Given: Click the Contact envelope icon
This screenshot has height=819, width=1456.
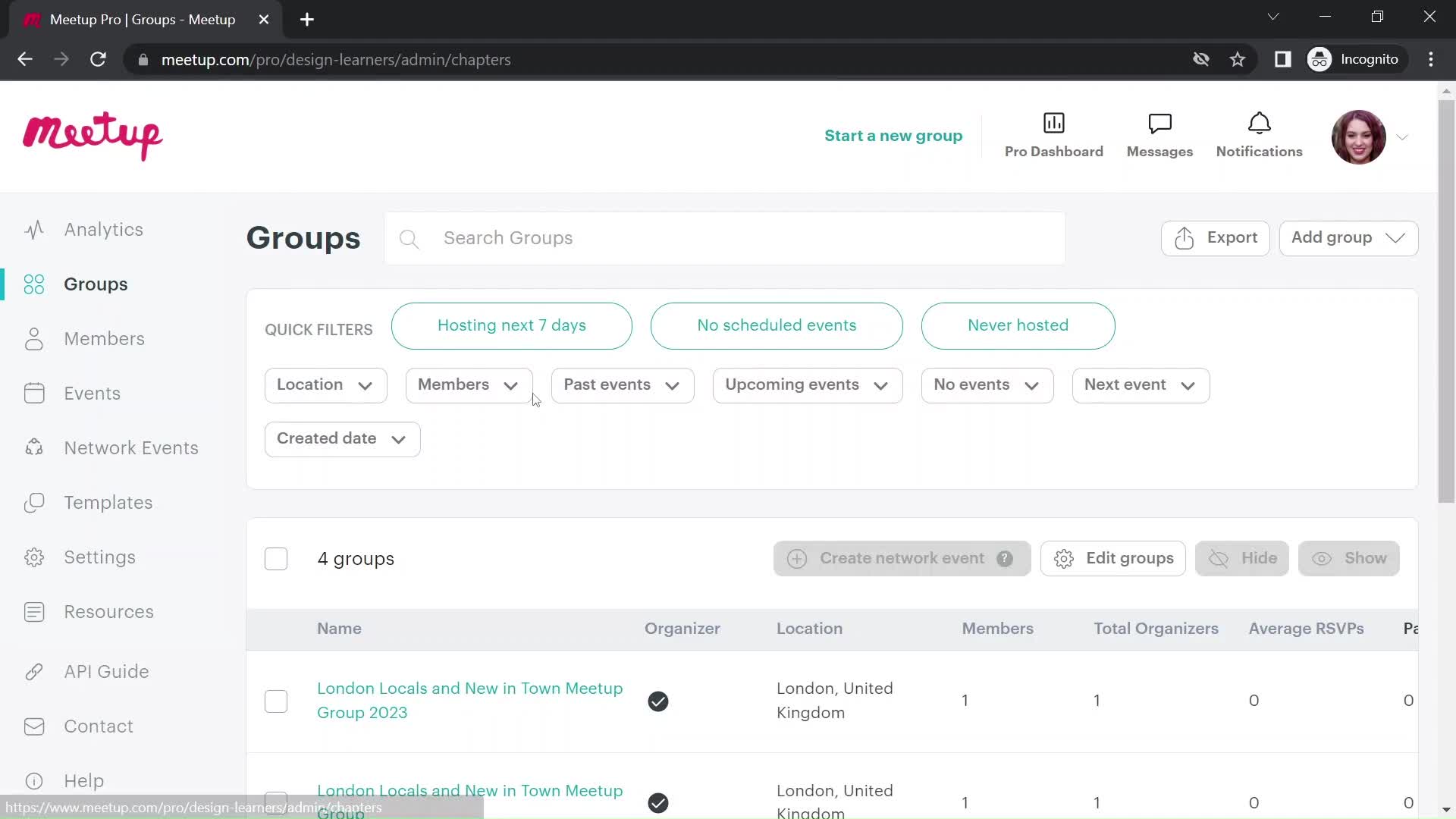Looking at the screenshot, I should click(34, 726).
